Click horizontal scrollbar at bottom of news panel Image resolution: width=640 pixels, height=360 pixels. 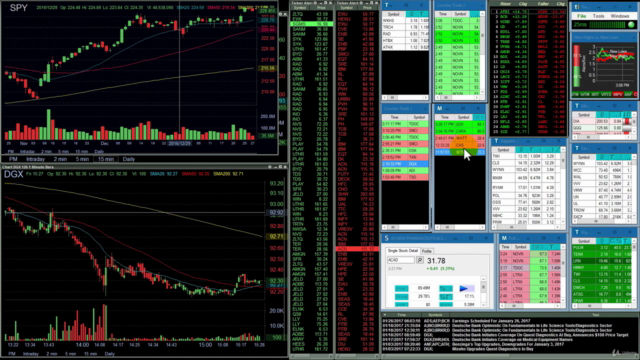point(510,356)
